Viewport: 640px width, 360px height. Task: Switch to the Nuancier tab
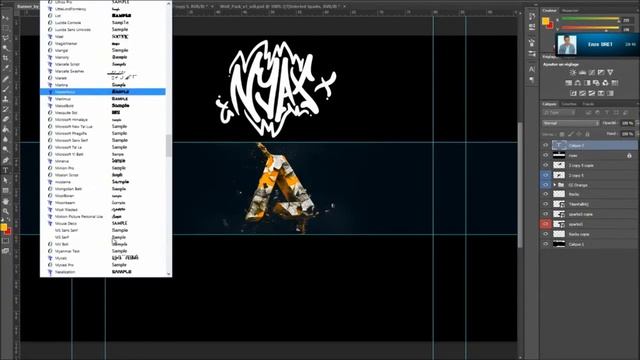click(x=570, y=11)
